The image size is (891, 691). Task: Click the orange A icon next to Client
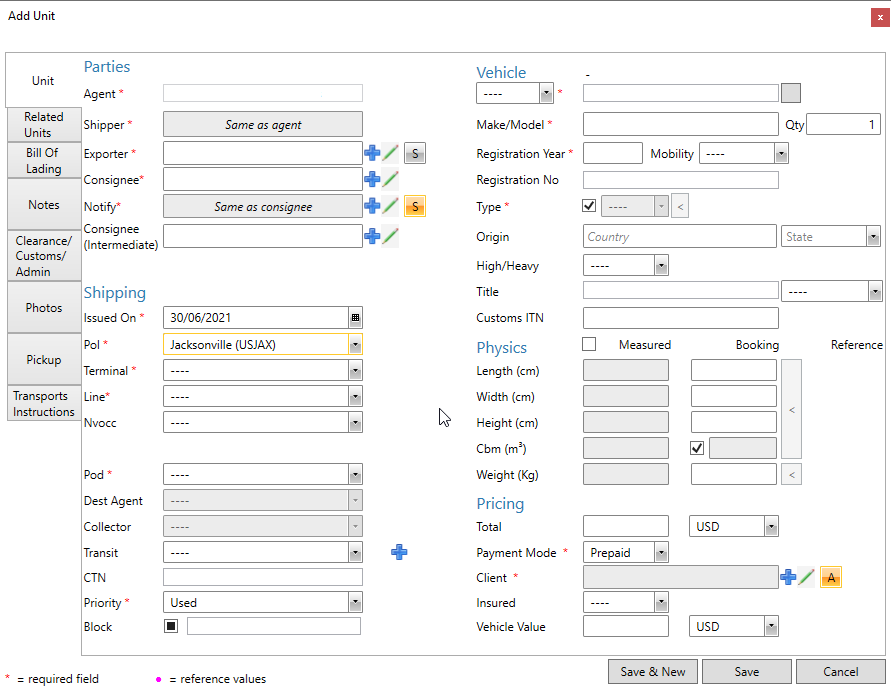pos(831,577)
